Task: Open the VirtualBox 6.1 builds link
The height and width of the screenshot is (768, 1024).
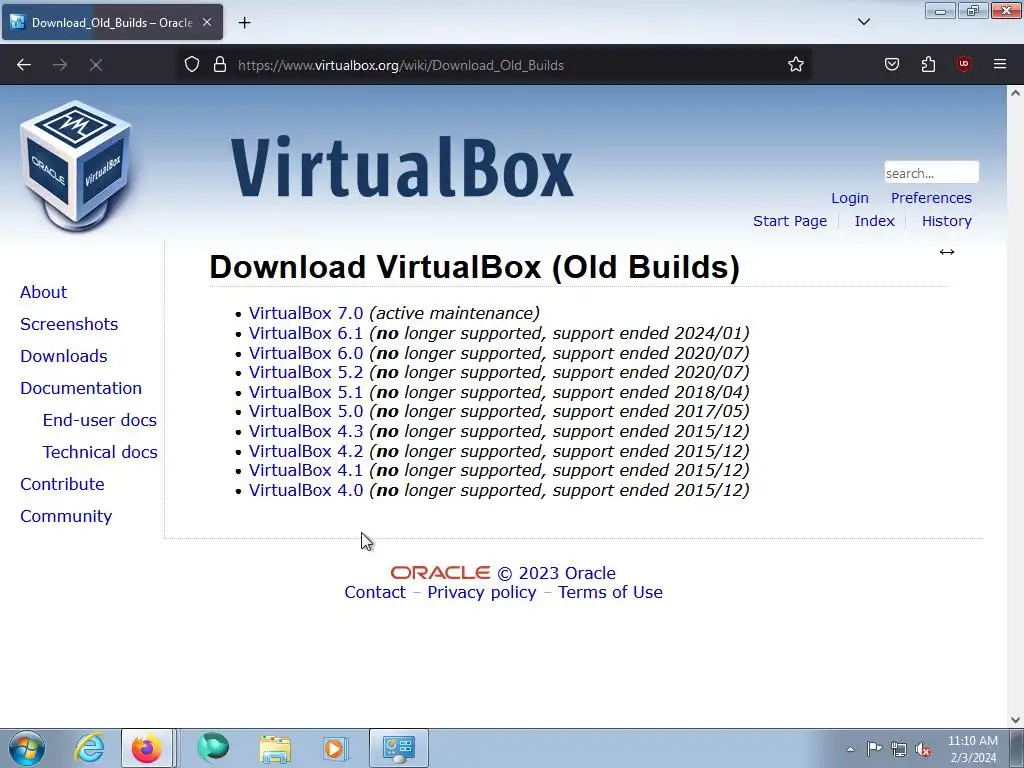Action: point(306,333)
